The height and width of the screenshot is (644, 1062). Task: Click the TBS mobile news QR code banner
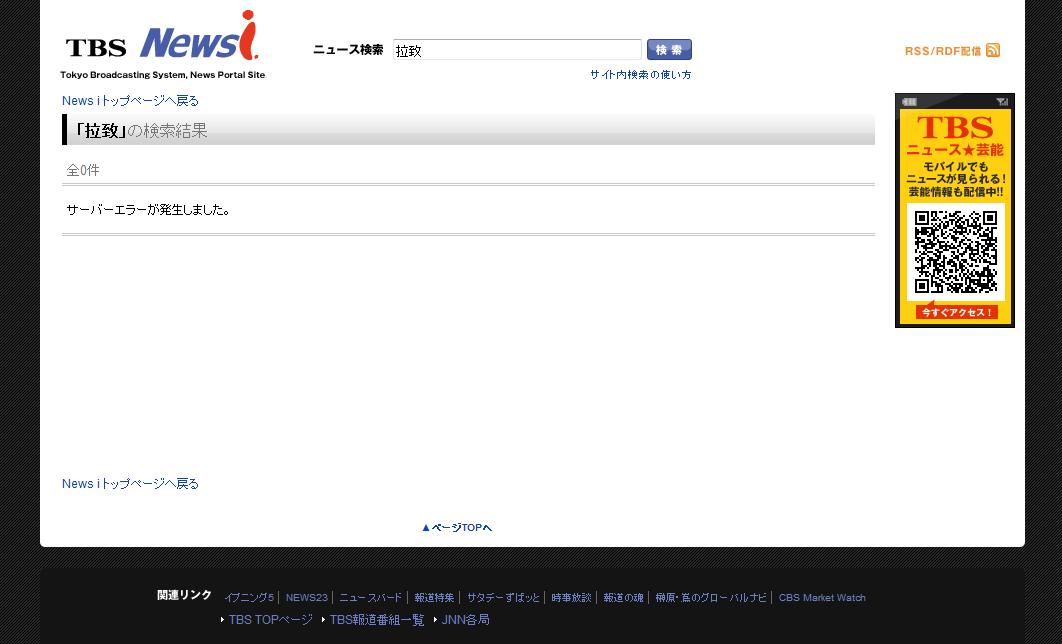click(955, 211)
